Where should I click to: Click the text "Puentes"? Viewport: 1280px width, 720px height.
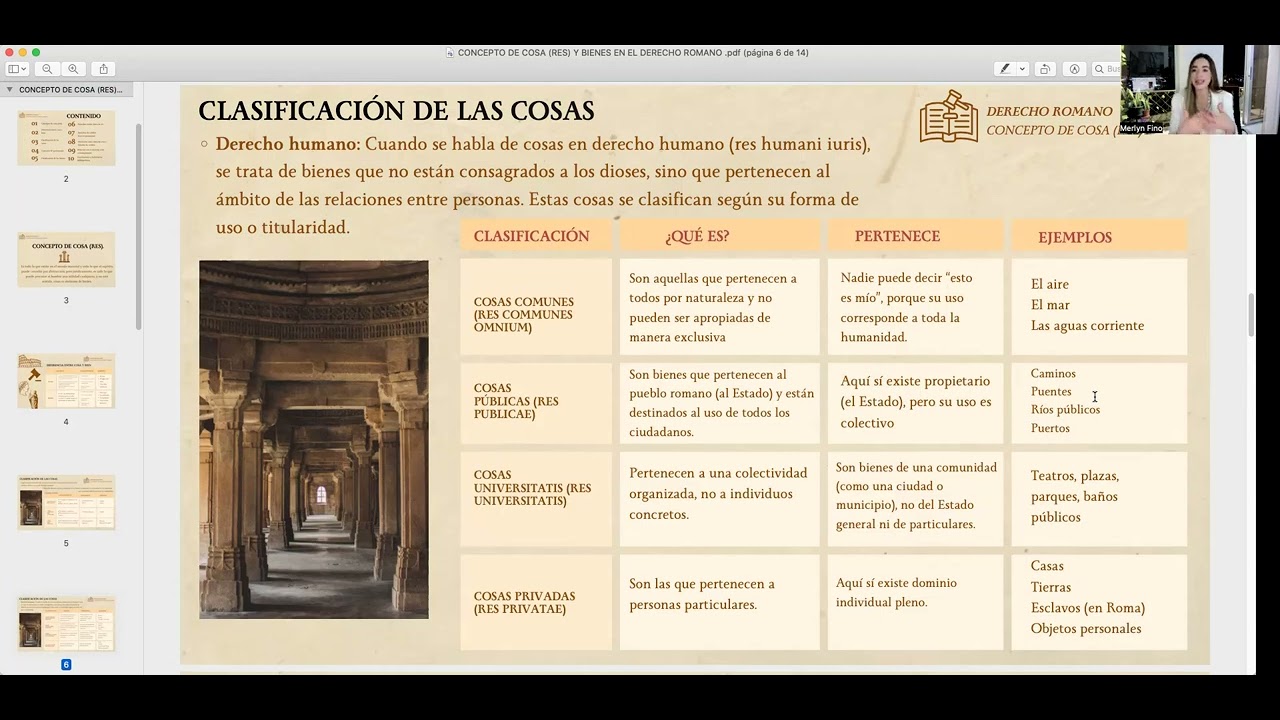click(1051, 392)
